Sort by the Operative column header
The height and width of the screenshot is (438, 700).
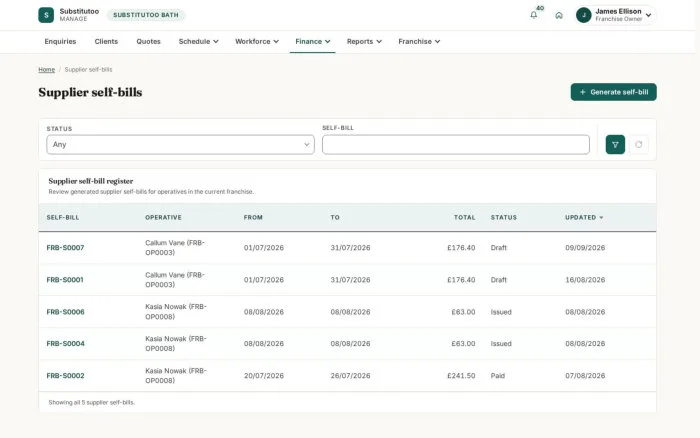tap(163, 217)
